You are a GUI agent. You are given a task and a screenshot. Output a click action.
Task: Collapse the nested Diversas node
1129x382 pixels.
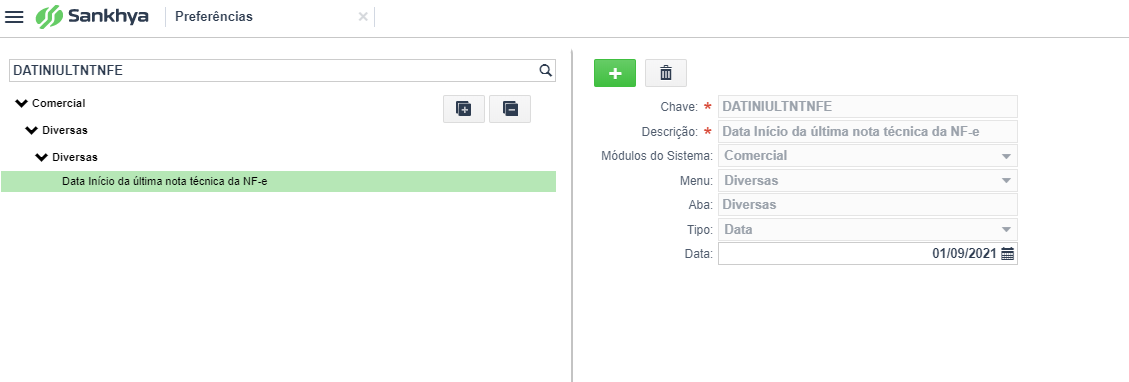(x=42, y=157)
